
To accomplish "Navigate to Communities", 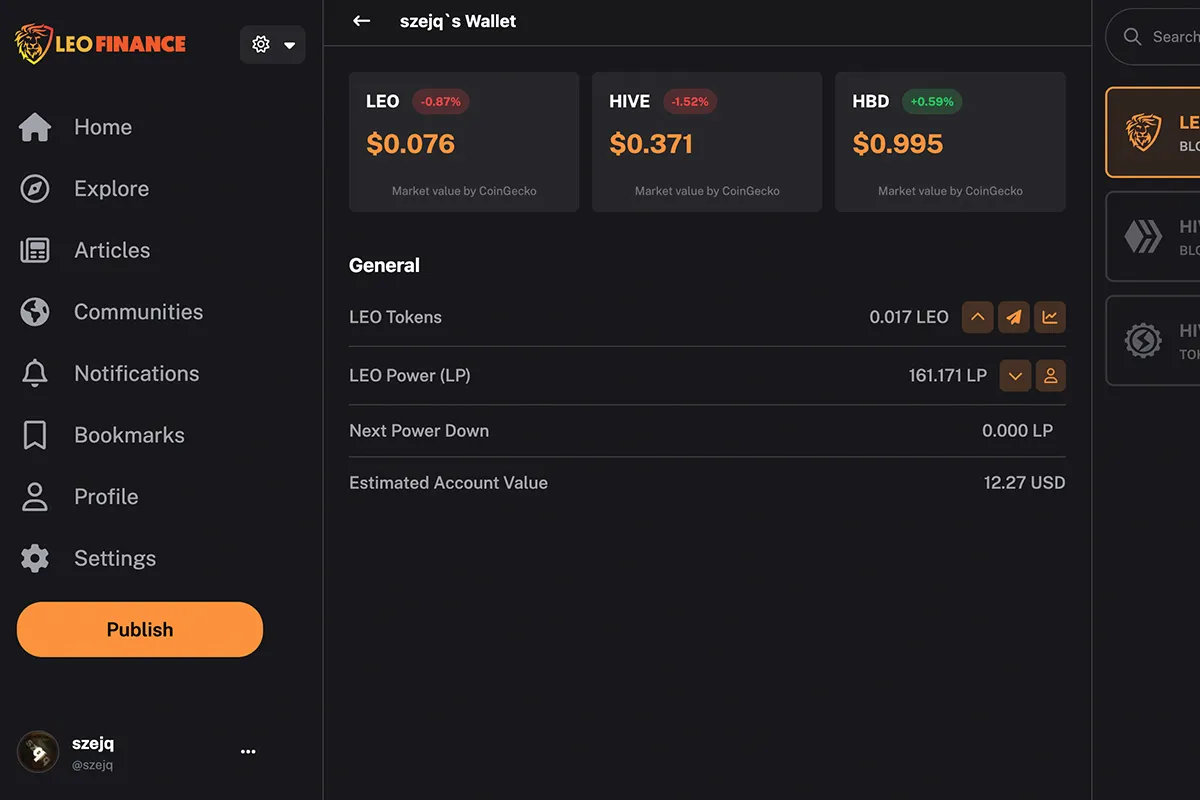I will click(138, 312).
